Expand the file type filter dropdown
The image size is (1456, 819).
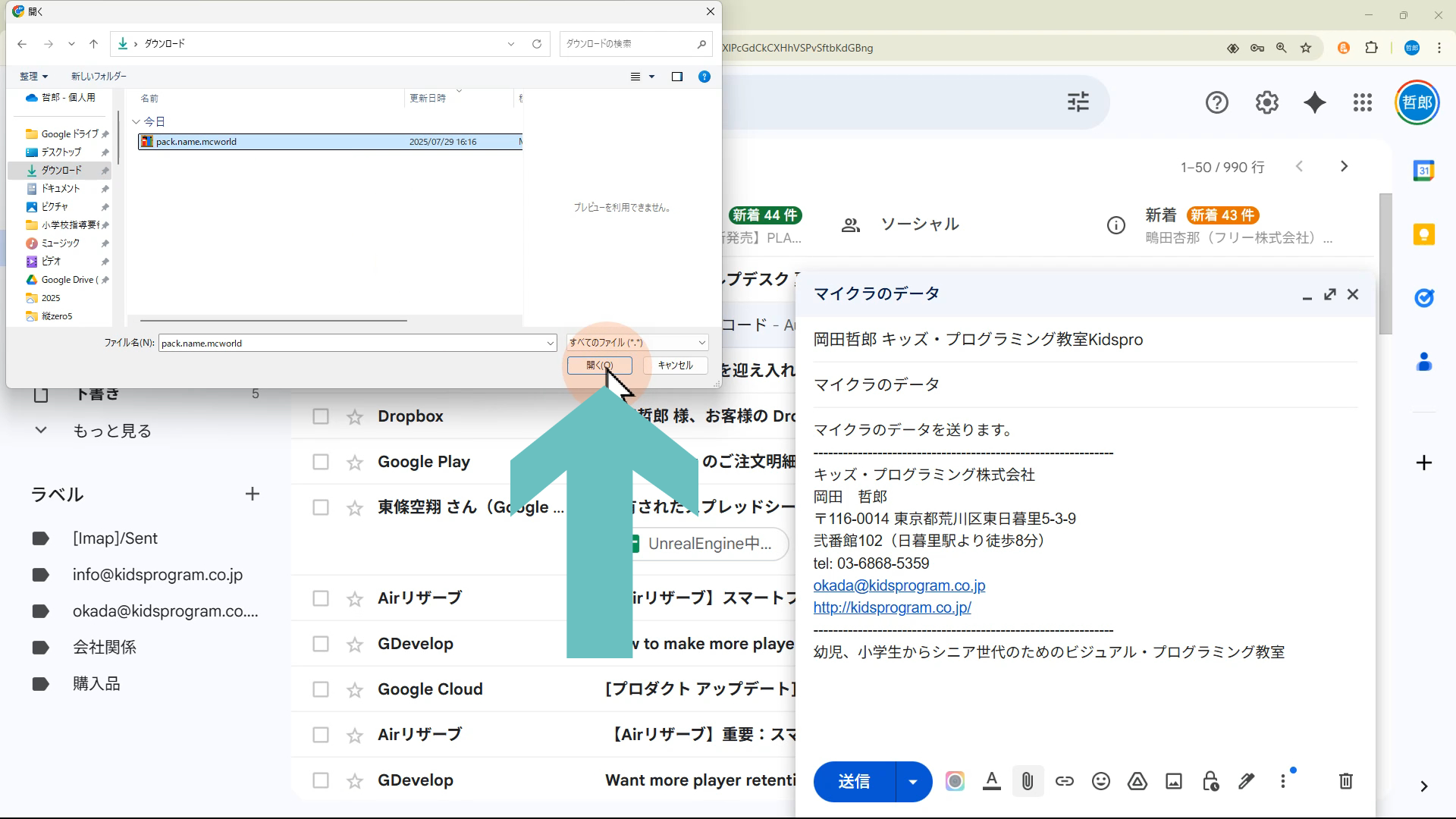(x=637, y=343)
